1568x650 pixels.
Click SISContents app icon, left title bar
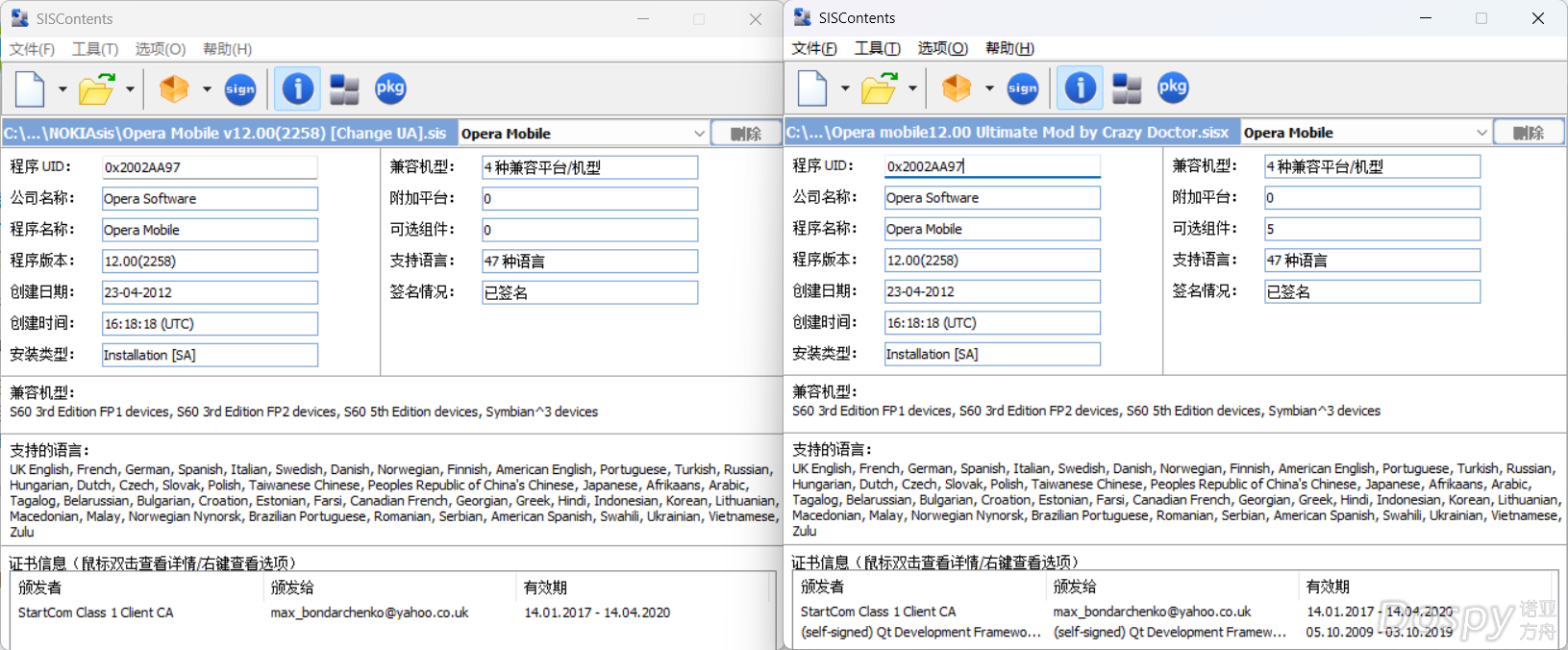tap(19, 18)
